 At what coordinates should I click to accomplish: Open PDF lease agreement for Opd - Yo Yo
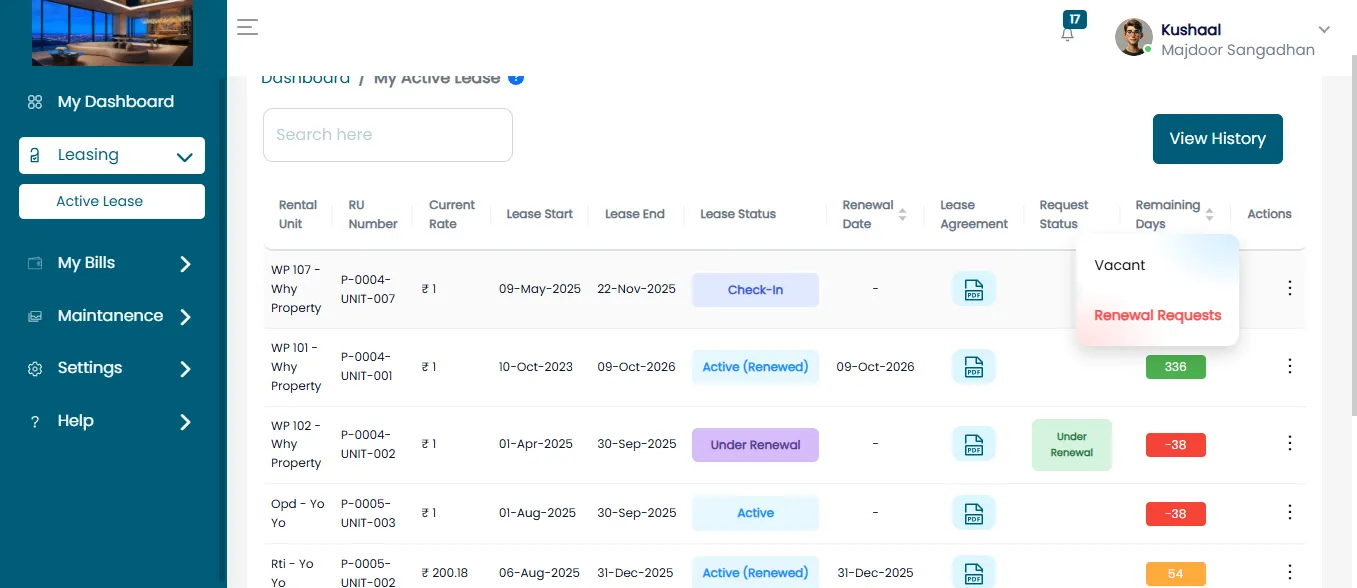click(974, 513)
